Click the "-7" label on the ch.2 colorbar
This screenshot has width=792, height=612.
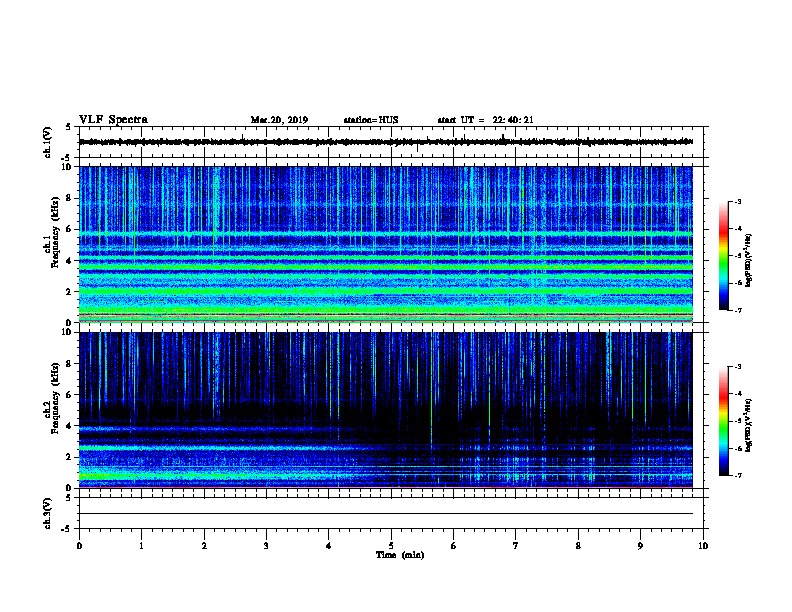click(x=737, y=475)
